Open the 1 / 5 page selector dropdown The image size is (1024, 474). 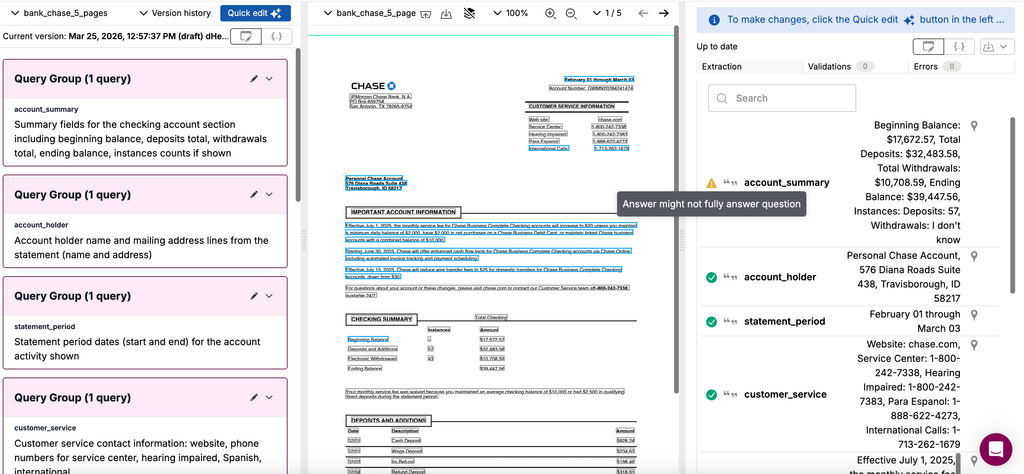tap(607, 13)
